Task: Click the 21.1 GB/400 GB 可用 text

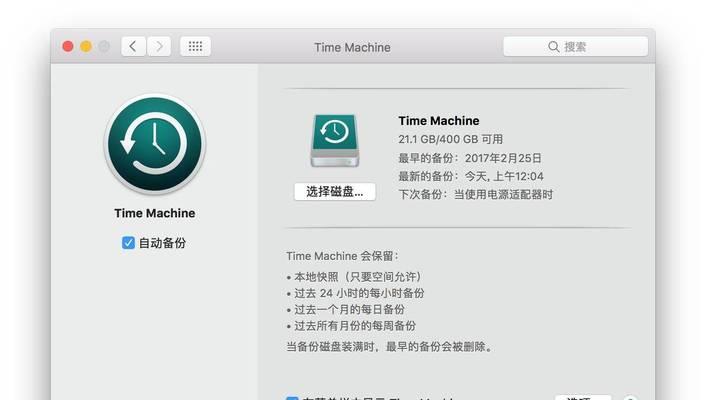Action: pyautogui.click(x=450, y=139)
